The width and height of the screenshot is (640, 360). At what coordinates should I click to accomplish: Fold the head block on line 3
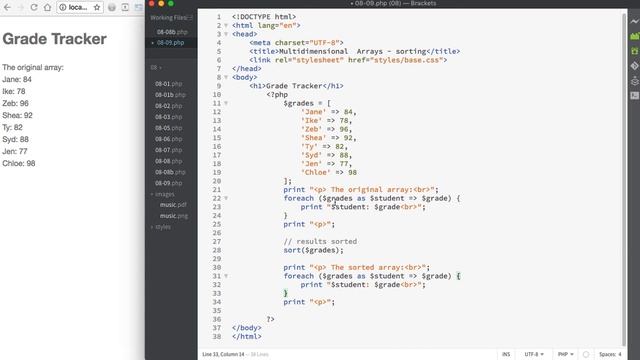(226, 34)
